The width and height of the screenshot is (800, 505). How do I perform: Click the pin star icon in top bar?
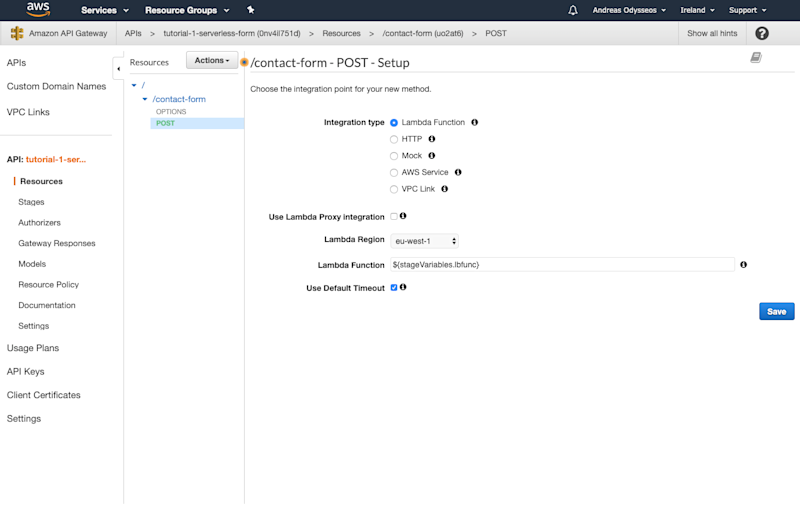click(x=251, y=10)
